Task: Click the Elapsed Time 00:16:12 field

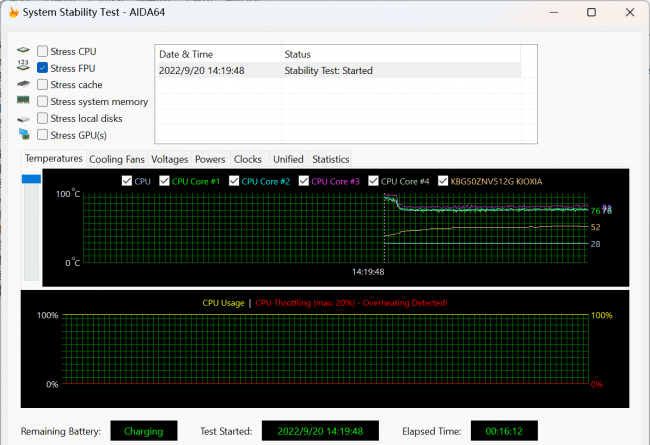Action: [504, 431]
